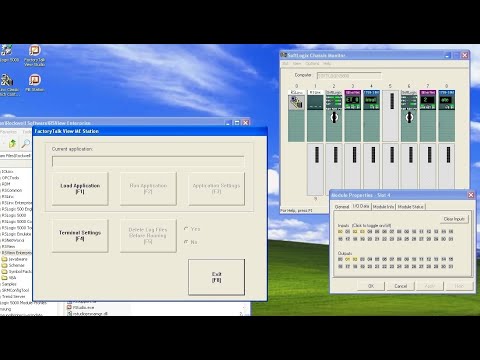Screen dimensions: 480x360
Task: Toggle input bit 02 on slot 4
Action: [355, 232]
